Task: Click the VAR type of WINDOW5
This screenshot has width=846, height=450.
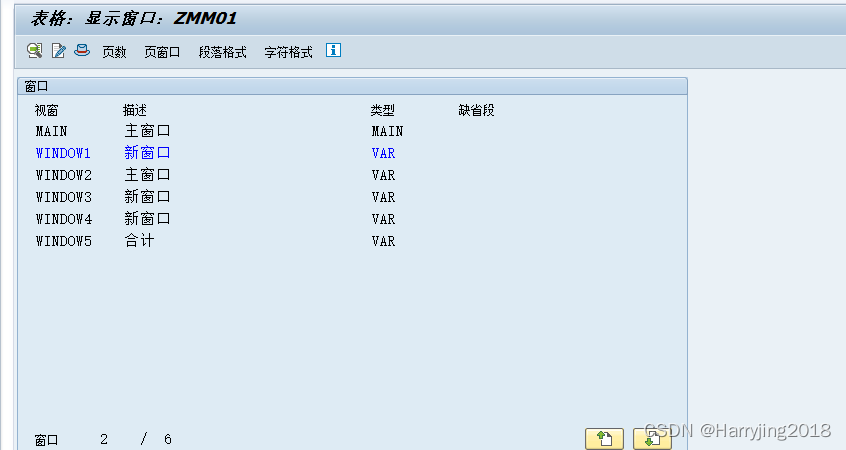Action: (x=383, y=241)
